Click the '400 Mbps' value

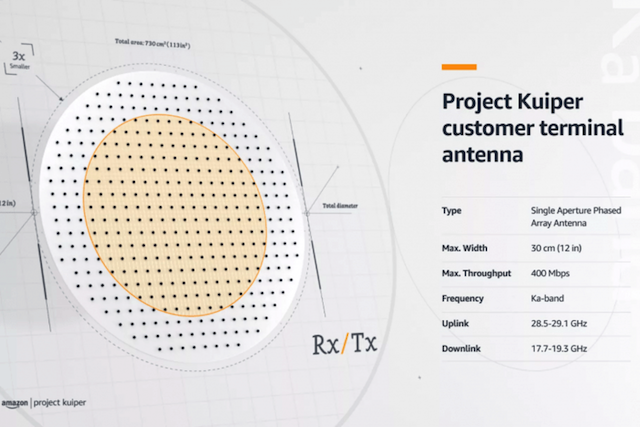(x=550, y=274)
